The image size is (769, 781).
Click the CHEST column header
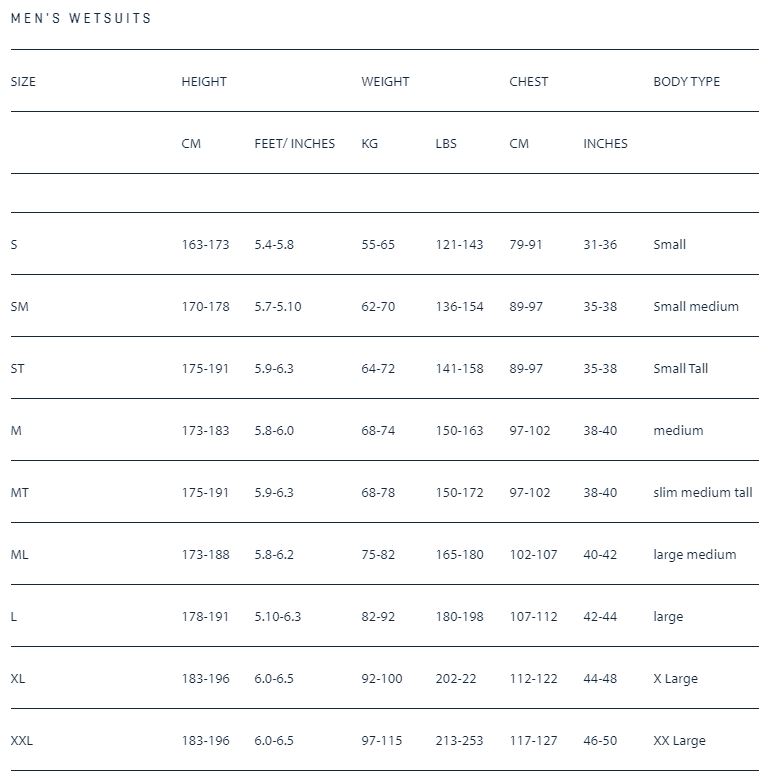tap(528, 82)
